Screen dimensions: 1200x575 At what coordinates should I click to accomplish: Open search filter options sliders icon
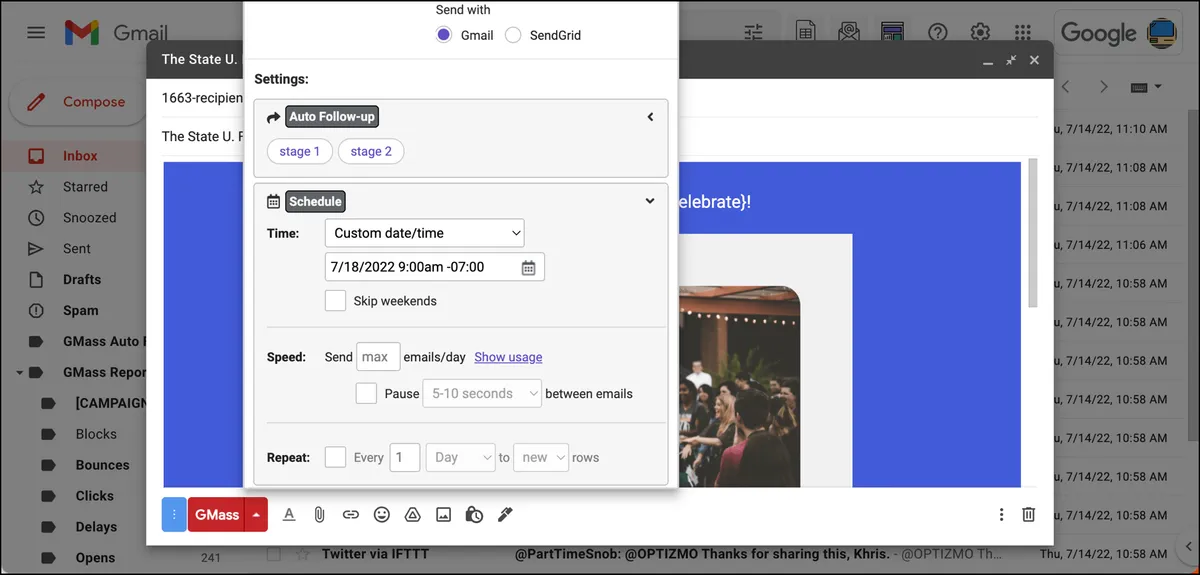tap(754, 33)
